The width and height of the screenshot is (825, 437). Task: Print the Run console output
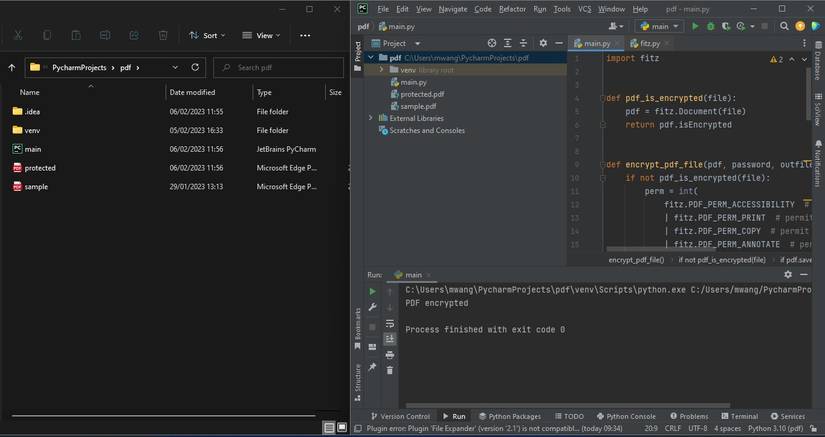tap(389, 355)
